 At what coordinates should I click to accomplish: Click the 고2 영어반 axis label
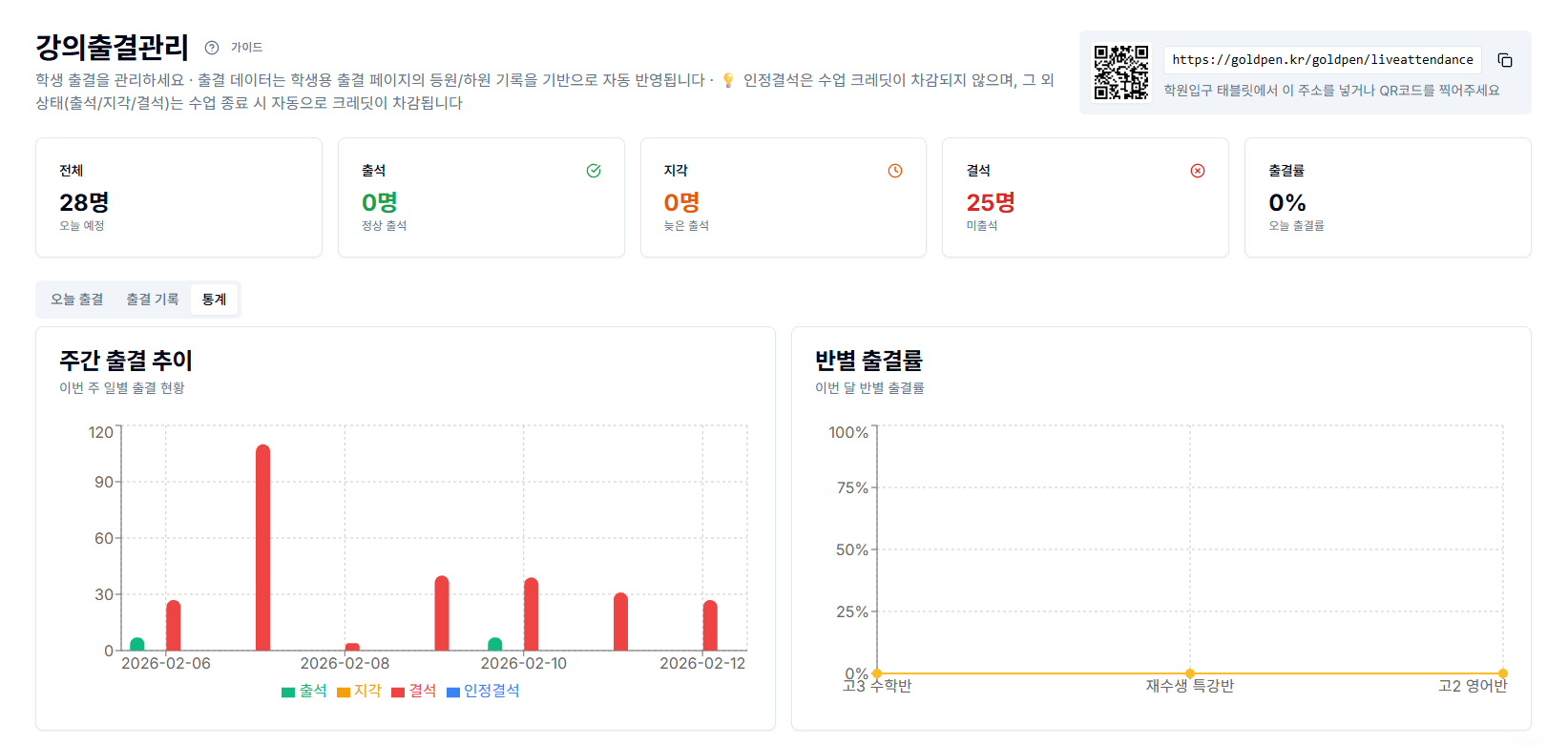tap(1473, 686)
